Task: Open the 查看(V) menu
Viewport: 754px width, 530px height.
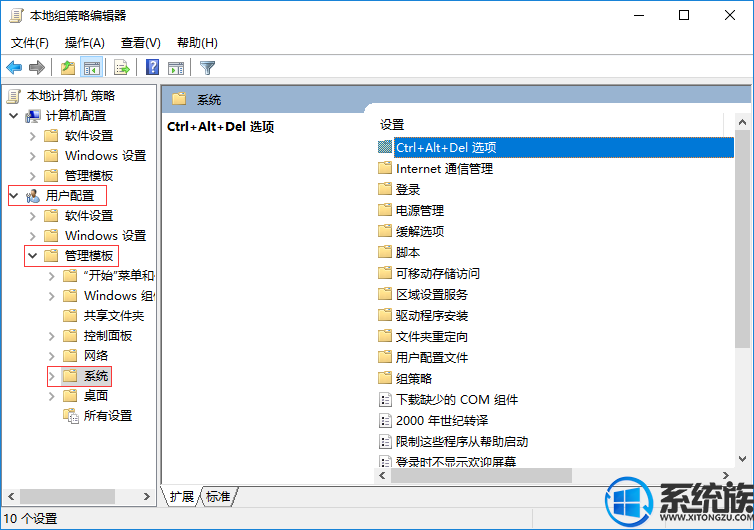Action: point(140,43)
